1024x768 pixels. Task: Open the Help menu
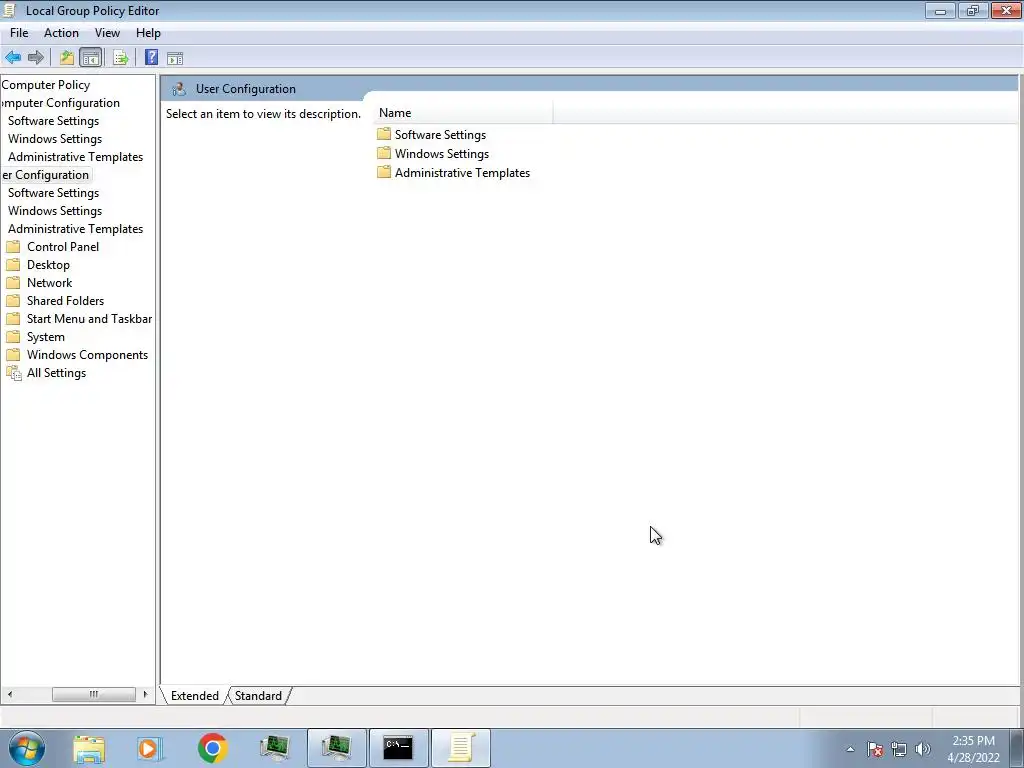coord(148,33)
